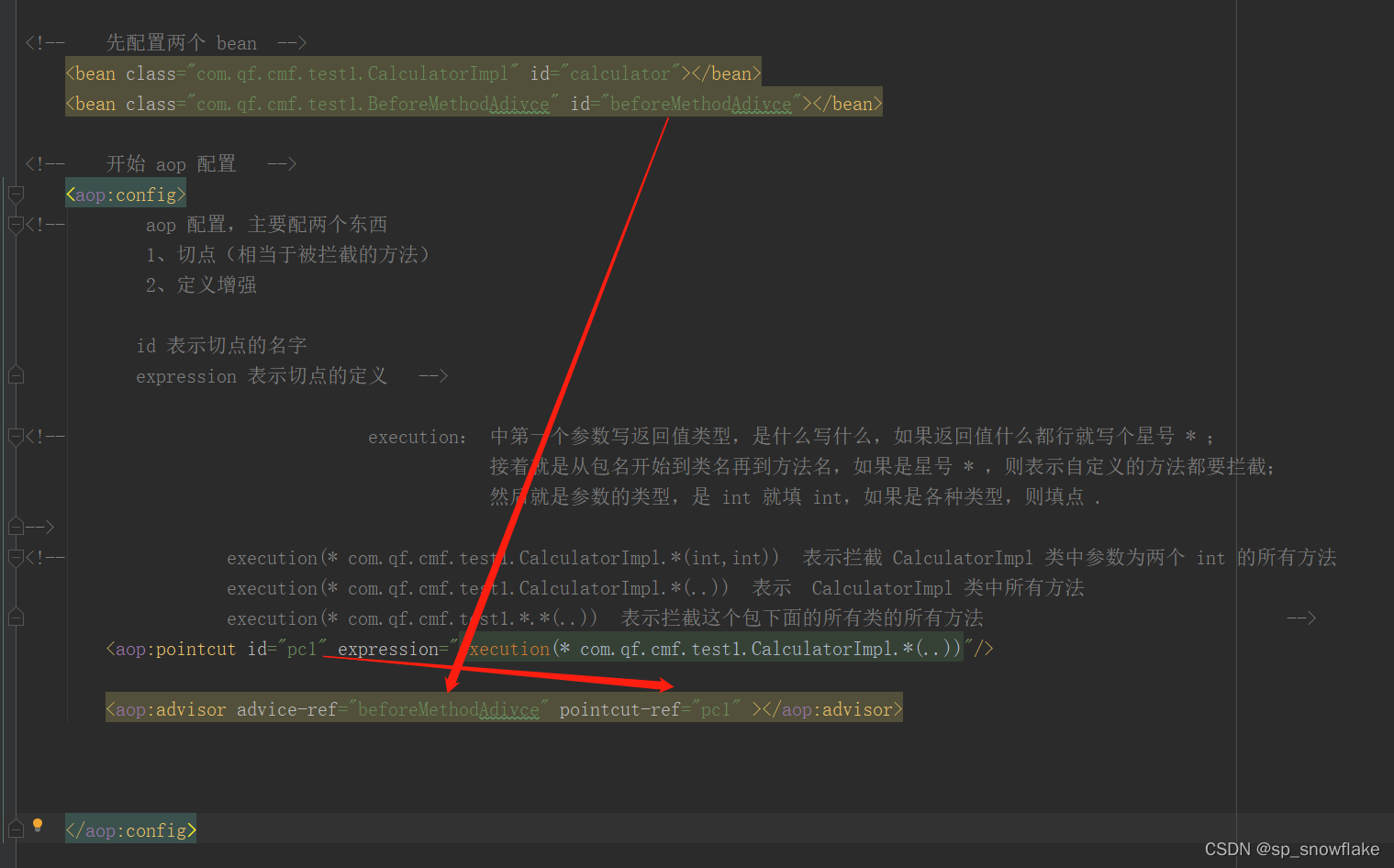Click comment '表示拦截这个包下面的所有类的所有方法'
Viewport: 1394px width, 868px height.
(x=802, y=618)
